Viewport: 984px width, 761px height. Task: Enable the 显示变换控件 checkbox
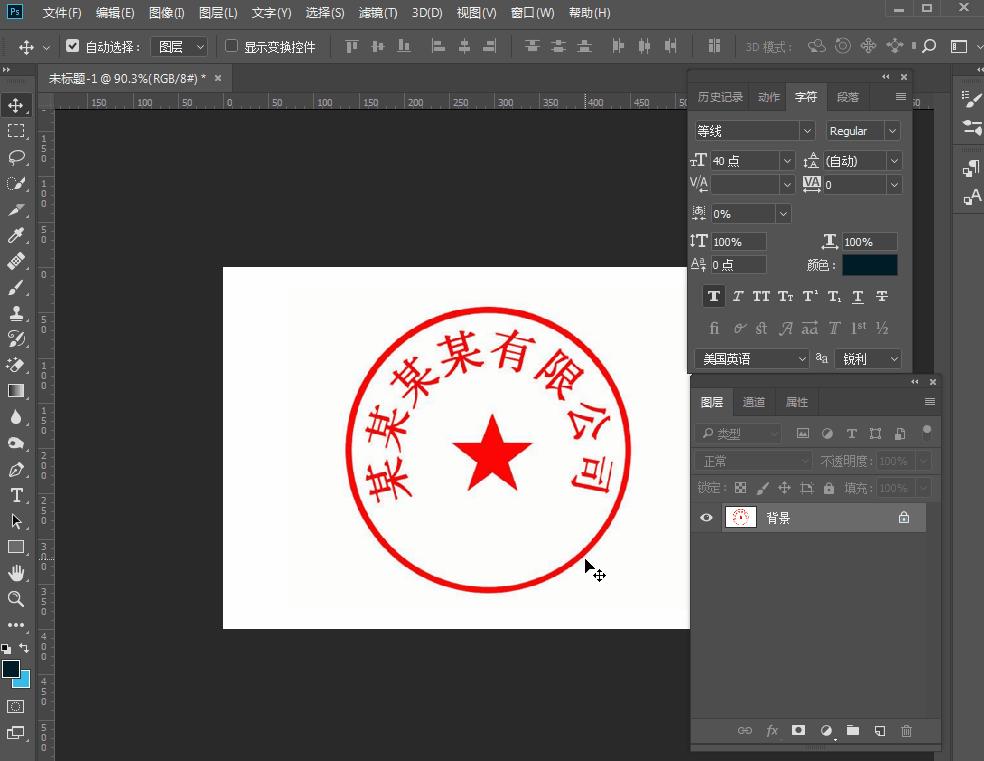[231, 46]
